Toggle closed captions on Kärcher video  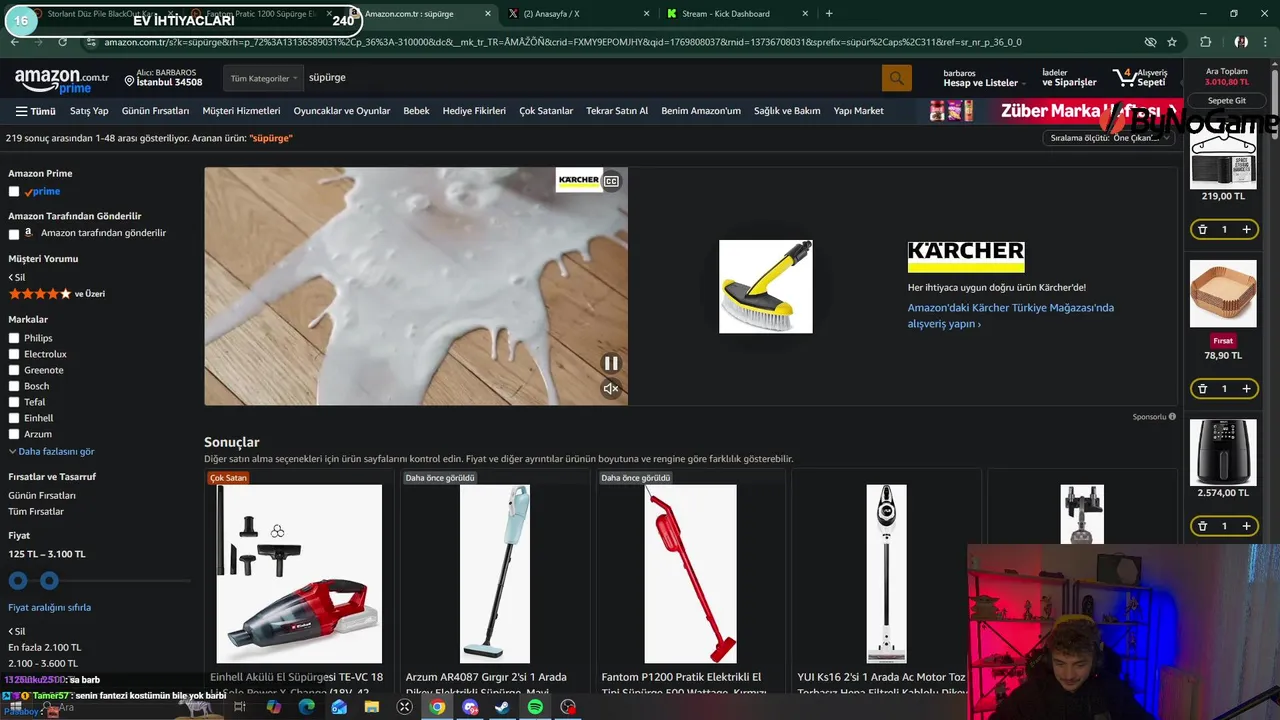pyautogui.click(x=611, y=181)
